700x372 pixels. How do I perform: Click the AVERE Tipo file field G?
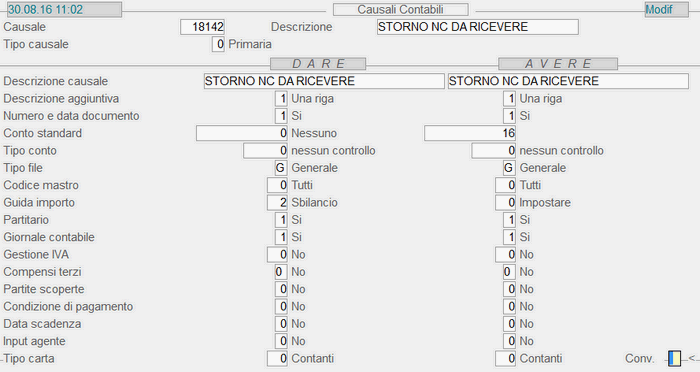tap(509, 168)
